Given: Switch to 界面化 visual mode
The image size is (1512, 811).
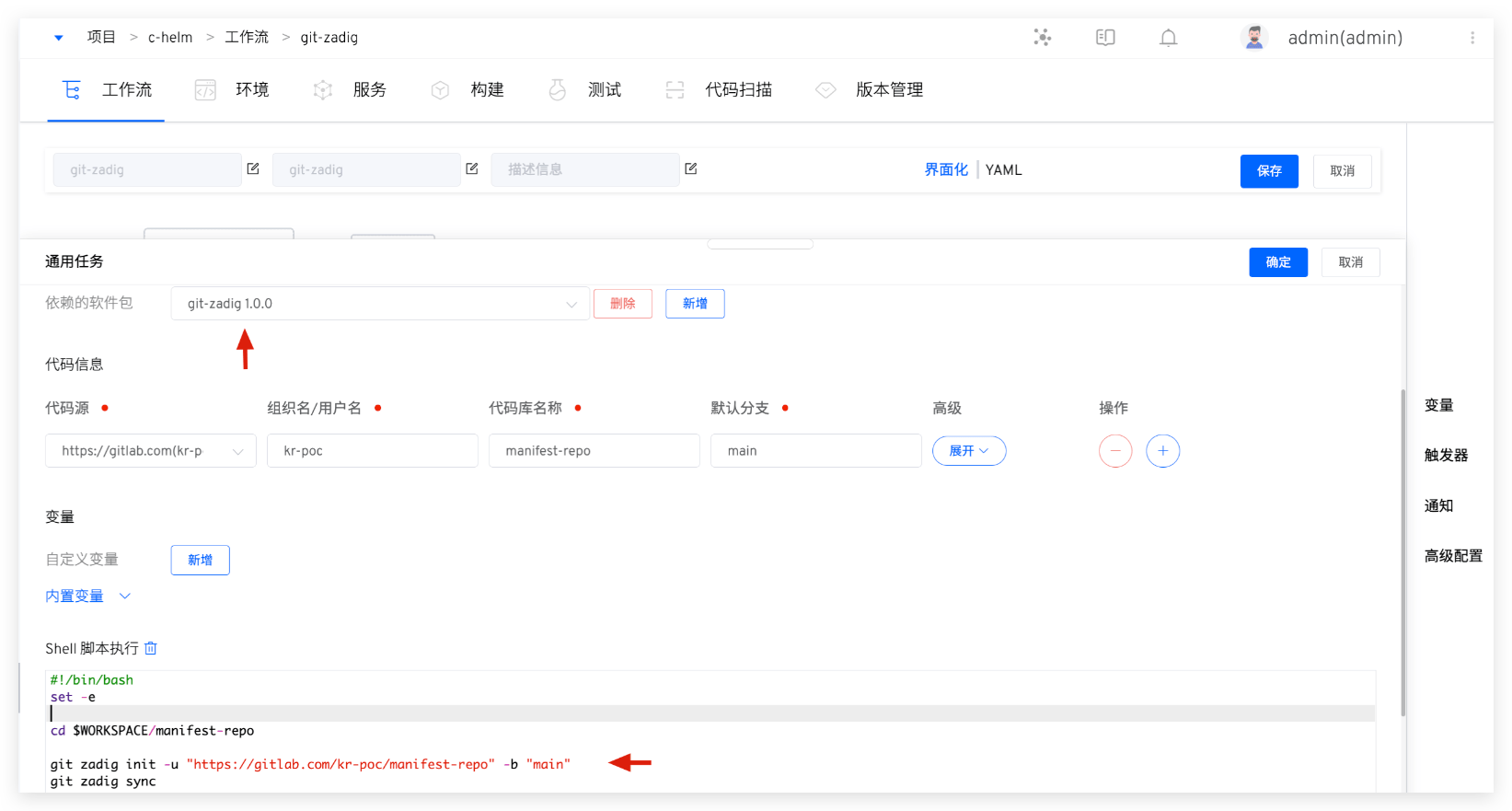Looking at the screenshot, I should [x=946, y=170].
